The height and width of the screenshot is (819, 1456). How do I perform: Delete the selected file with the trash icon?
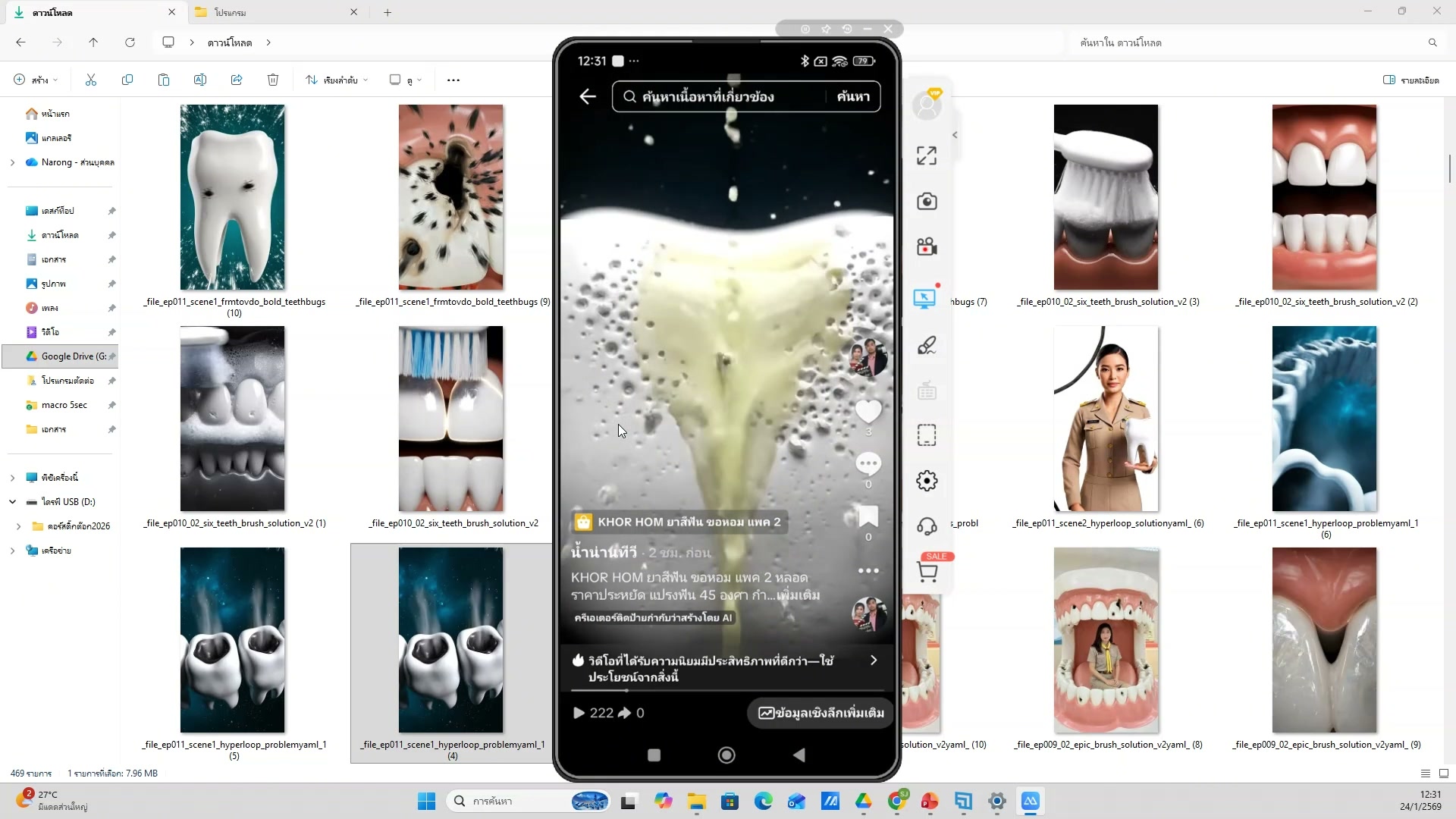(x=273, y=80)
